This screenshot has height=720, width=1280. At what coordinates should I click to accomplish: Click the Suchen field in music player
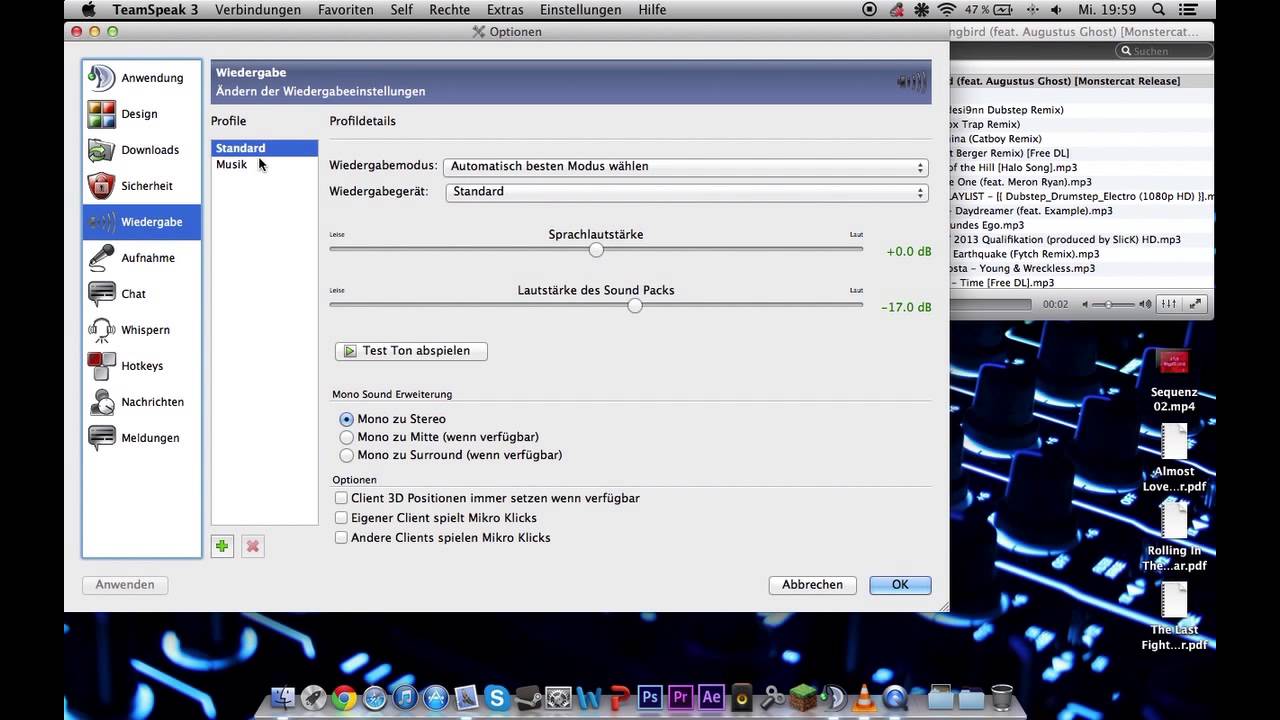1165,51
